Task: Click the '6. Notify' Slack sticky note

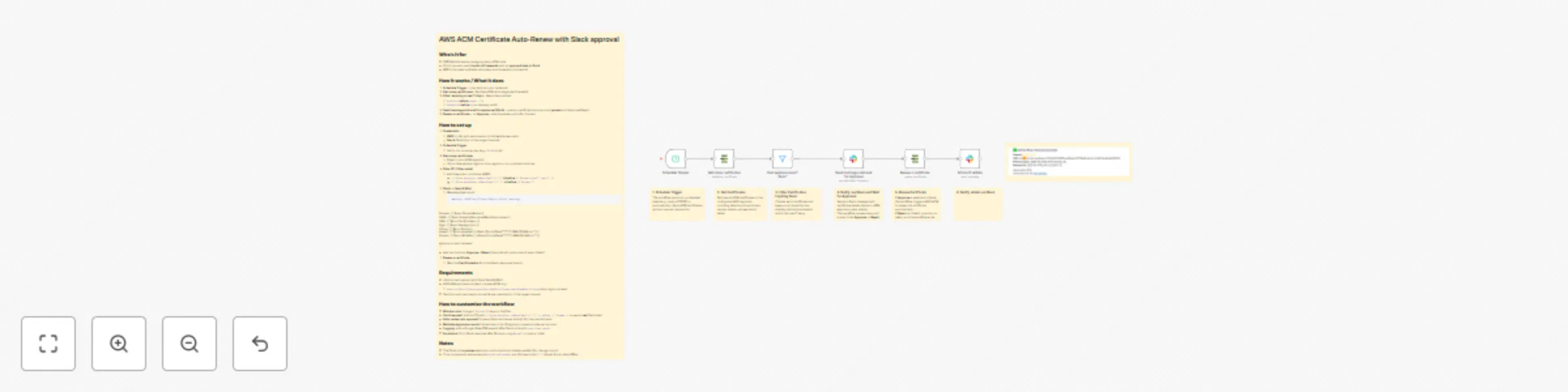Action: [x=978, y=204]
